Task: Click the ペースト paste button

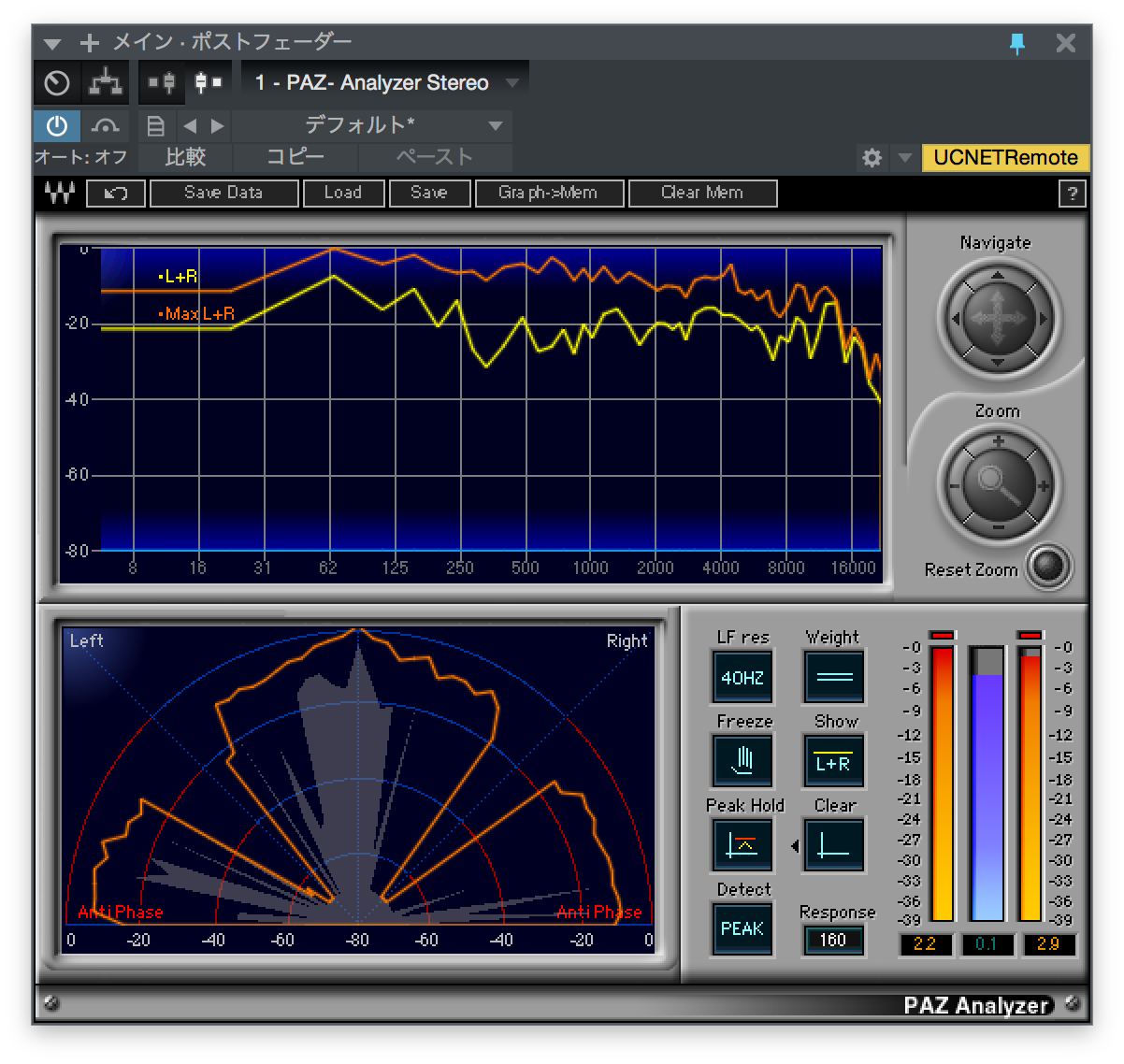Action: (435, 157)
